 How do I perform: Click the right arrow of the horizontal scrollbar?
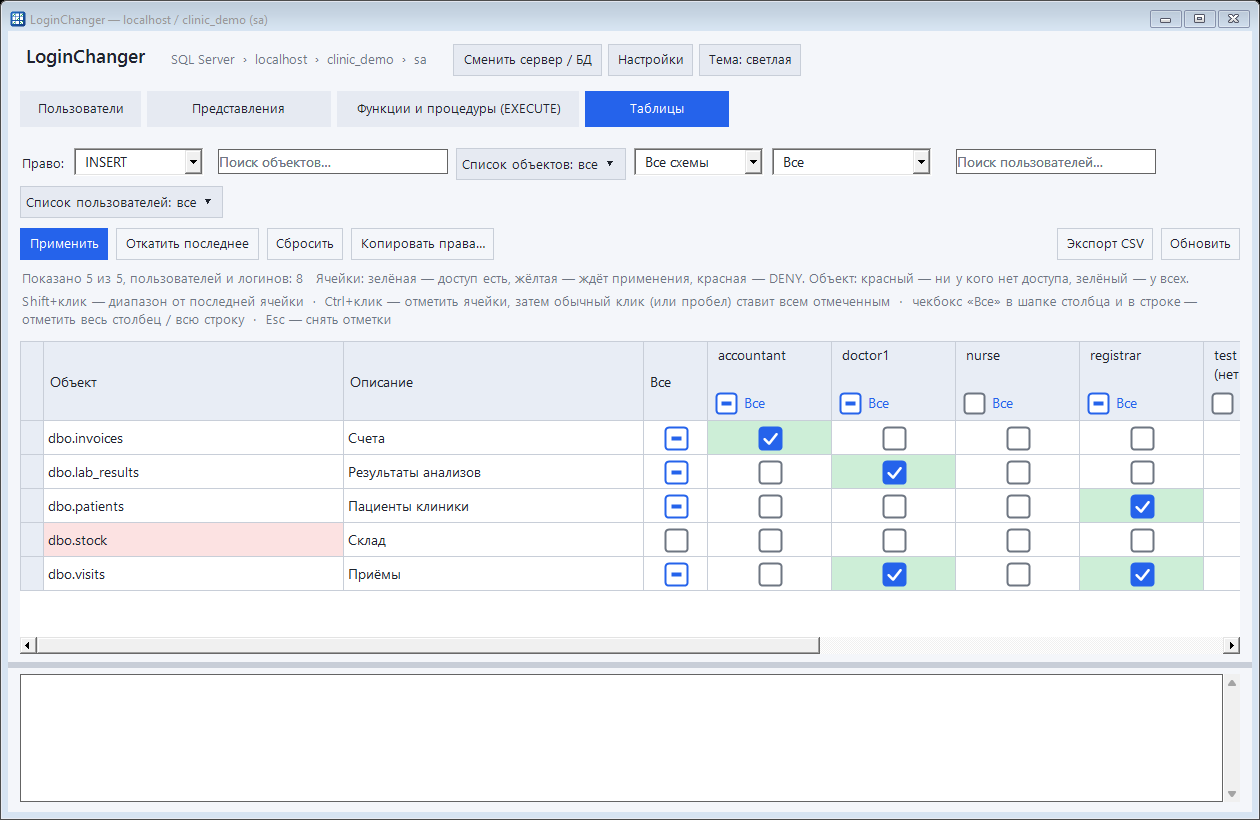tap(1232, 646)
